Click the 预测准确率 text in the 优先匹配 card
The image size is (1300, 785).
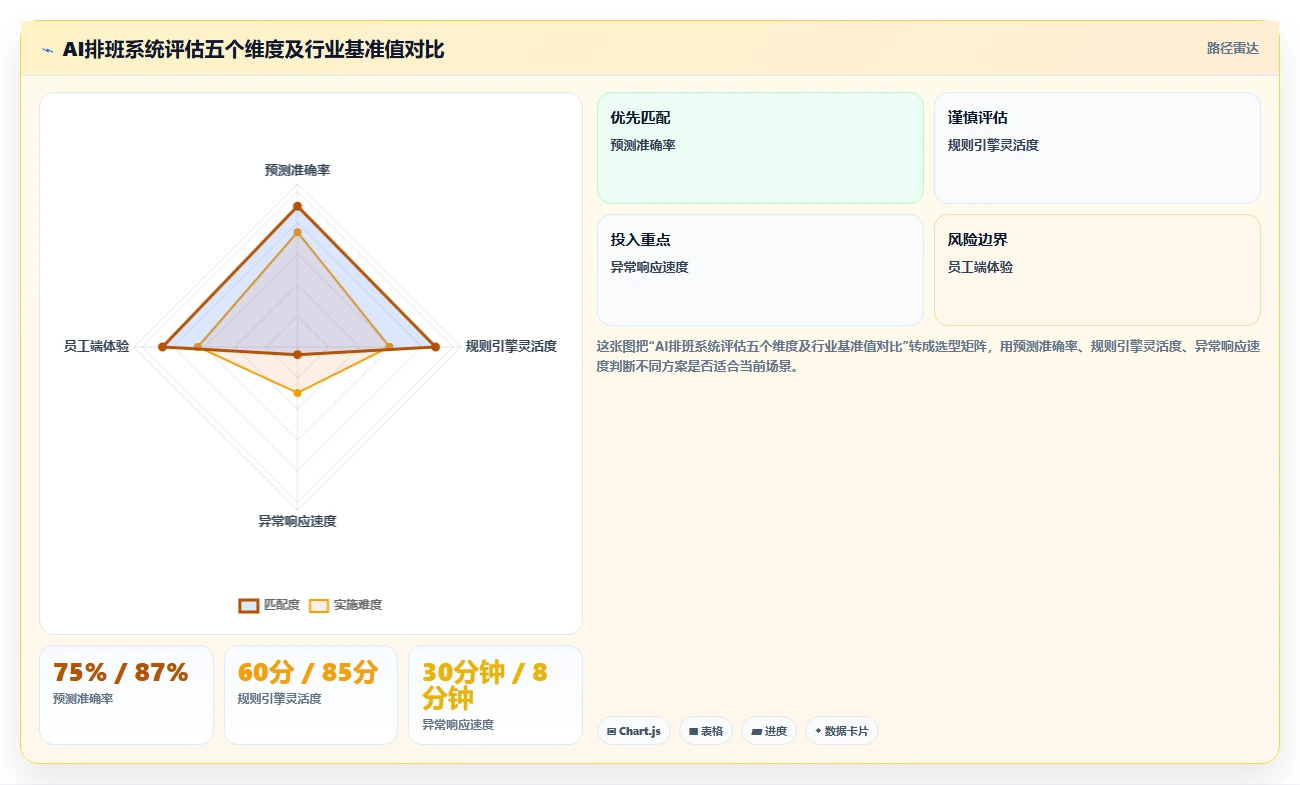click(x=643, y=145)
